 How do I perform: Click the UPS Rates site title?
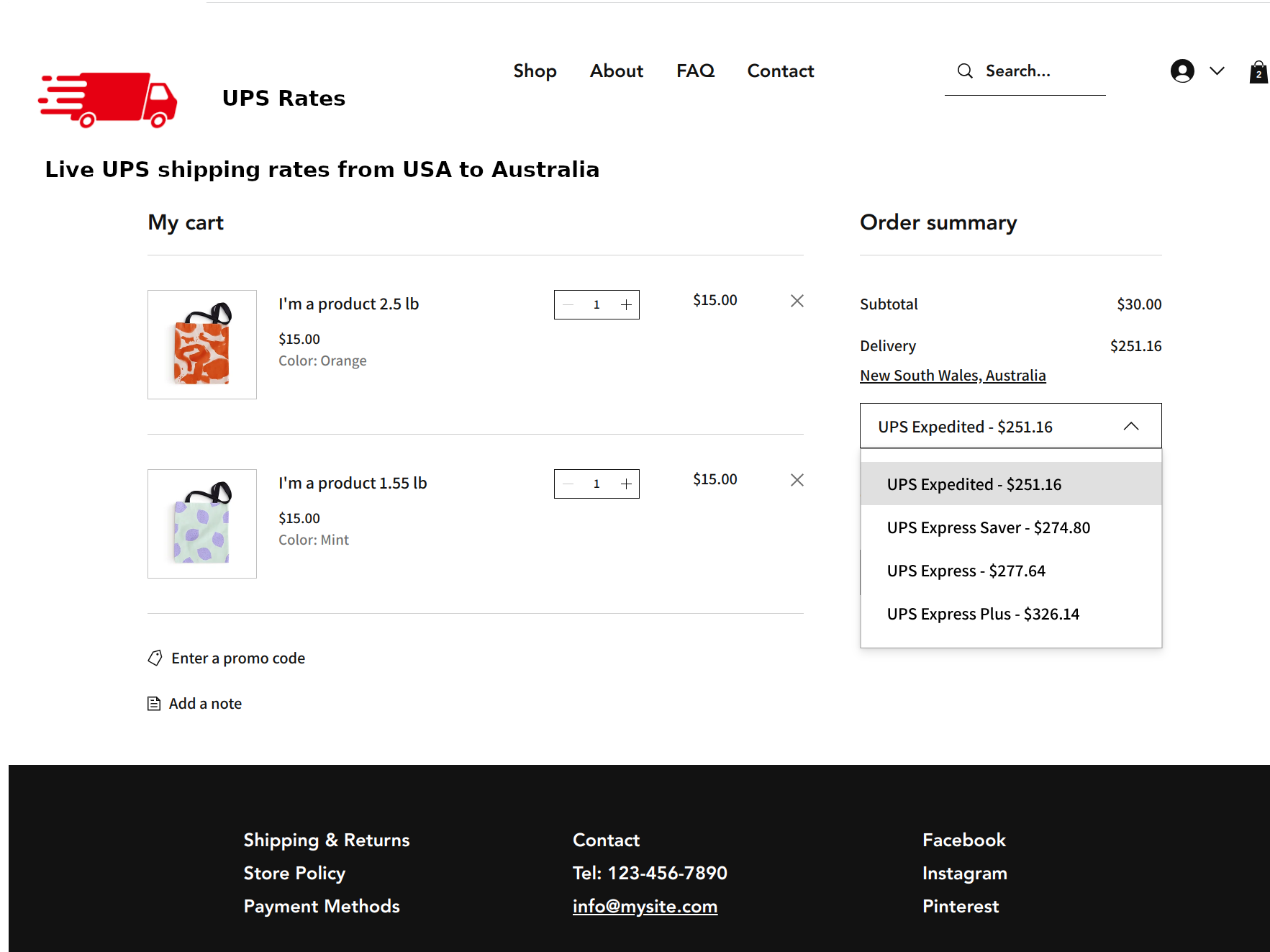pyautogui.click(x=284, y=98)
